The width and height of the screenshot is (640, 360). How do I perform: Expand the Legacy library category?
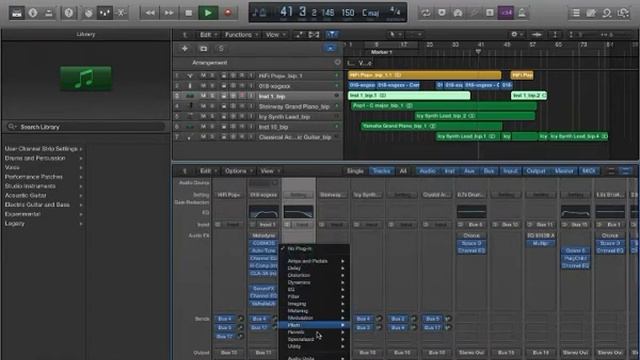(x=43, y=224)
